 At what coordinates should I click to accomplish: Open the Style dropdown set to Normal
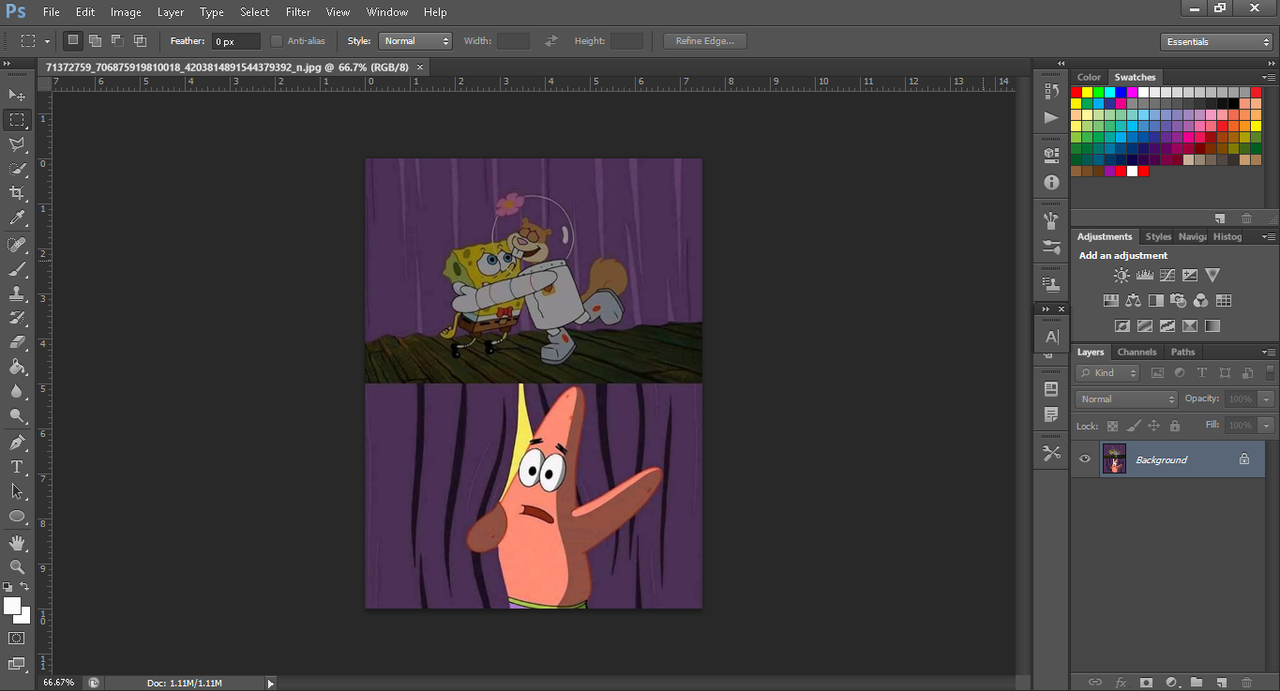pyautogui.click(x=416, y=41)
